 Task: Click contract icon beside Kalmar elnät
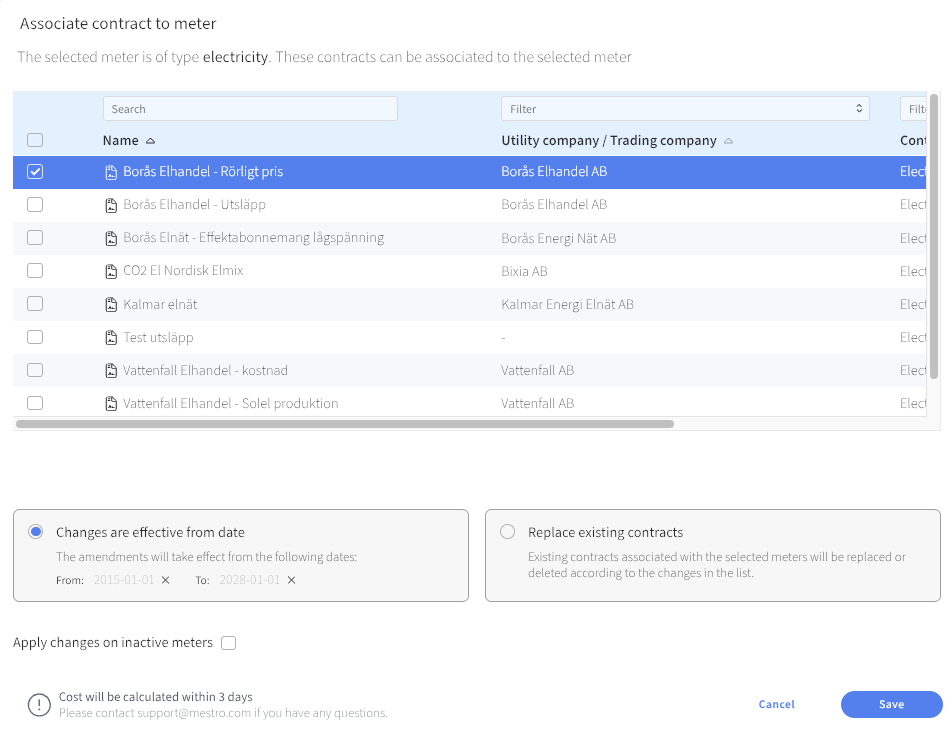click(x=111, y=305)
